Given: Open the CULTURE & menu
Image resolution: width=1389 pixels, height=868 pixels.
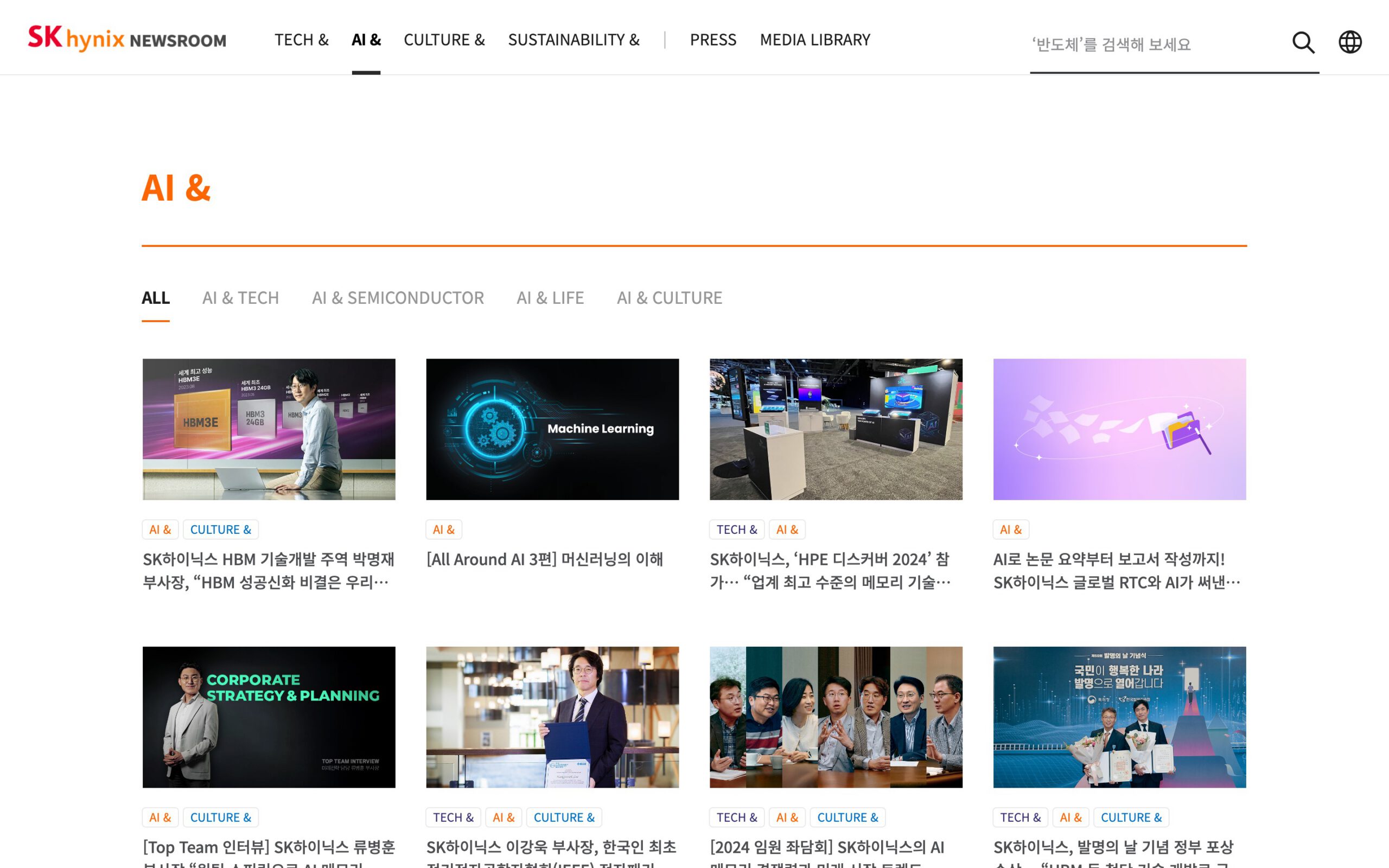Looking at the screenshot, I should pyautogui.click(x=444, y=40).
